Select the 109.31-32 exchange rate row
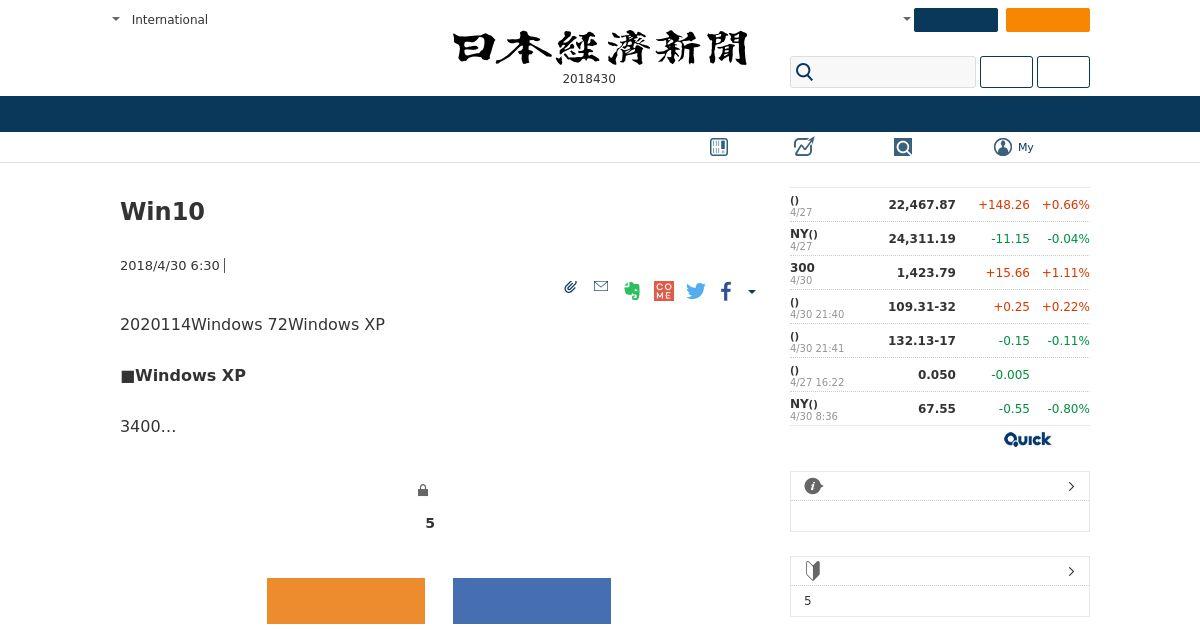The image size is (1200, 630). click(940, 307)
